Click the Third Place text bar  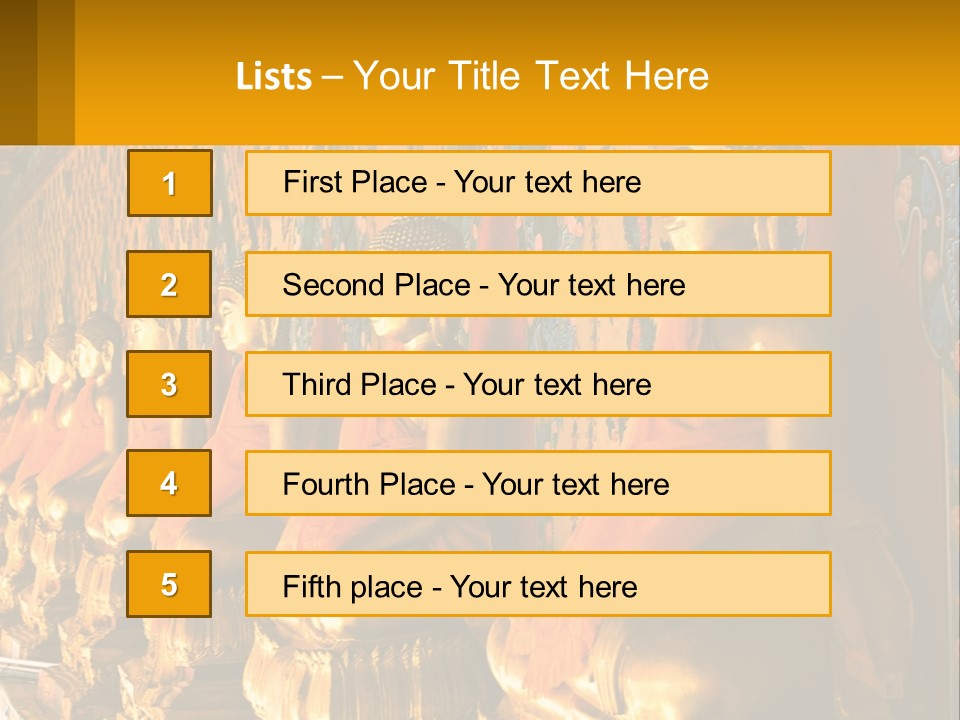pyautogui.click(x=538, y=384)
